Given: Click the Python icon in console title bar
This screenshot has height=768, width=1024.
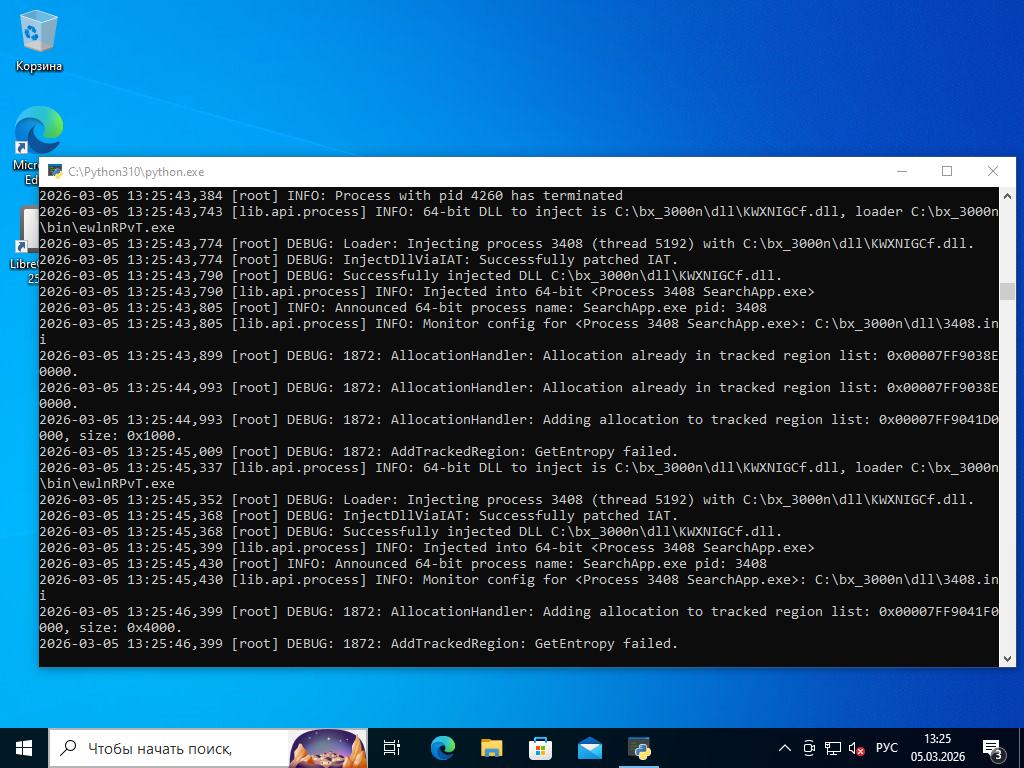Looking at the screenshot, I should [56, 171].
